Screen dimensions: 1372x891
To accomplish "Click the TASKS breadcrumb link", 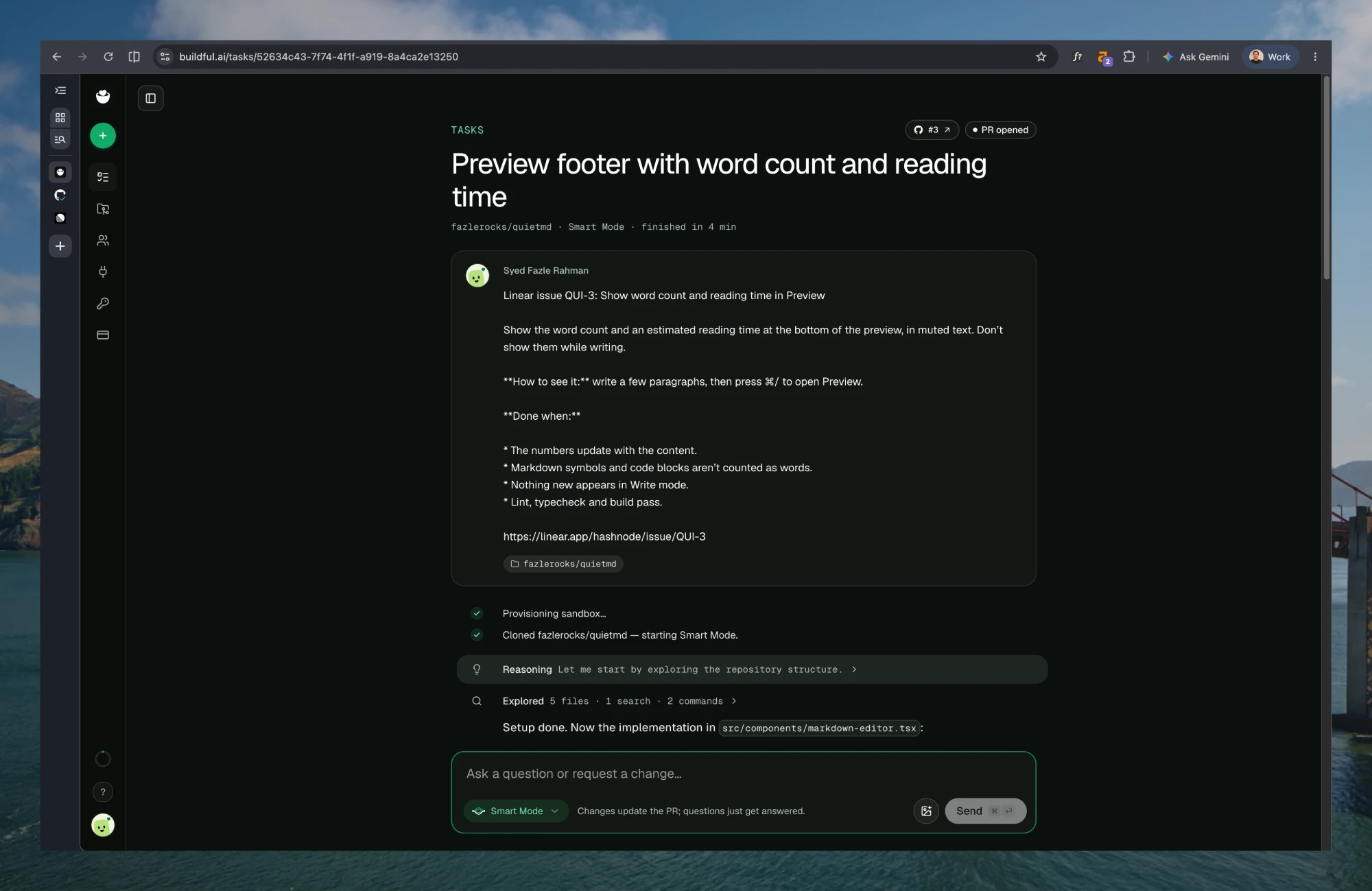I will (x=467, y=130).
